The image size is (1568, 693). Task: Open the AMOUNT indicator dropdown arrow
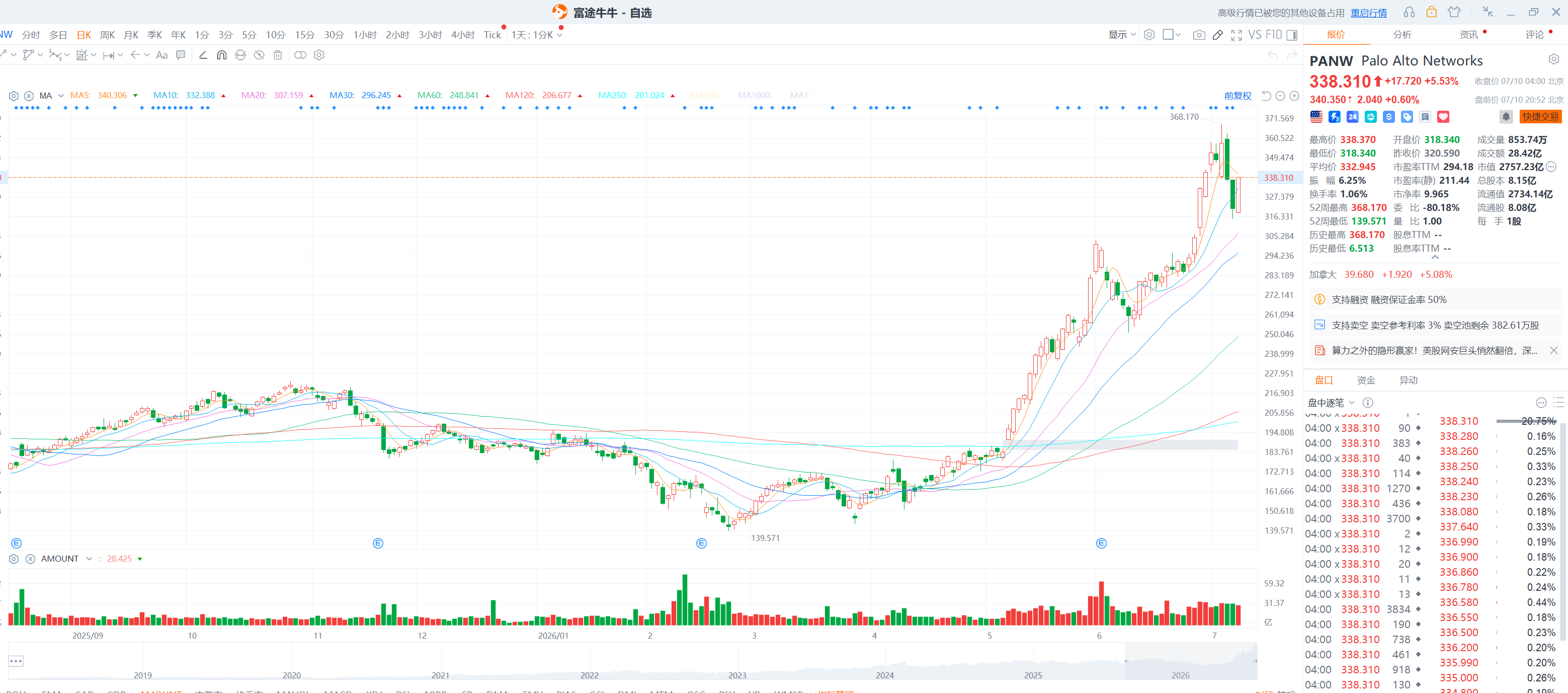pos(89,559)
